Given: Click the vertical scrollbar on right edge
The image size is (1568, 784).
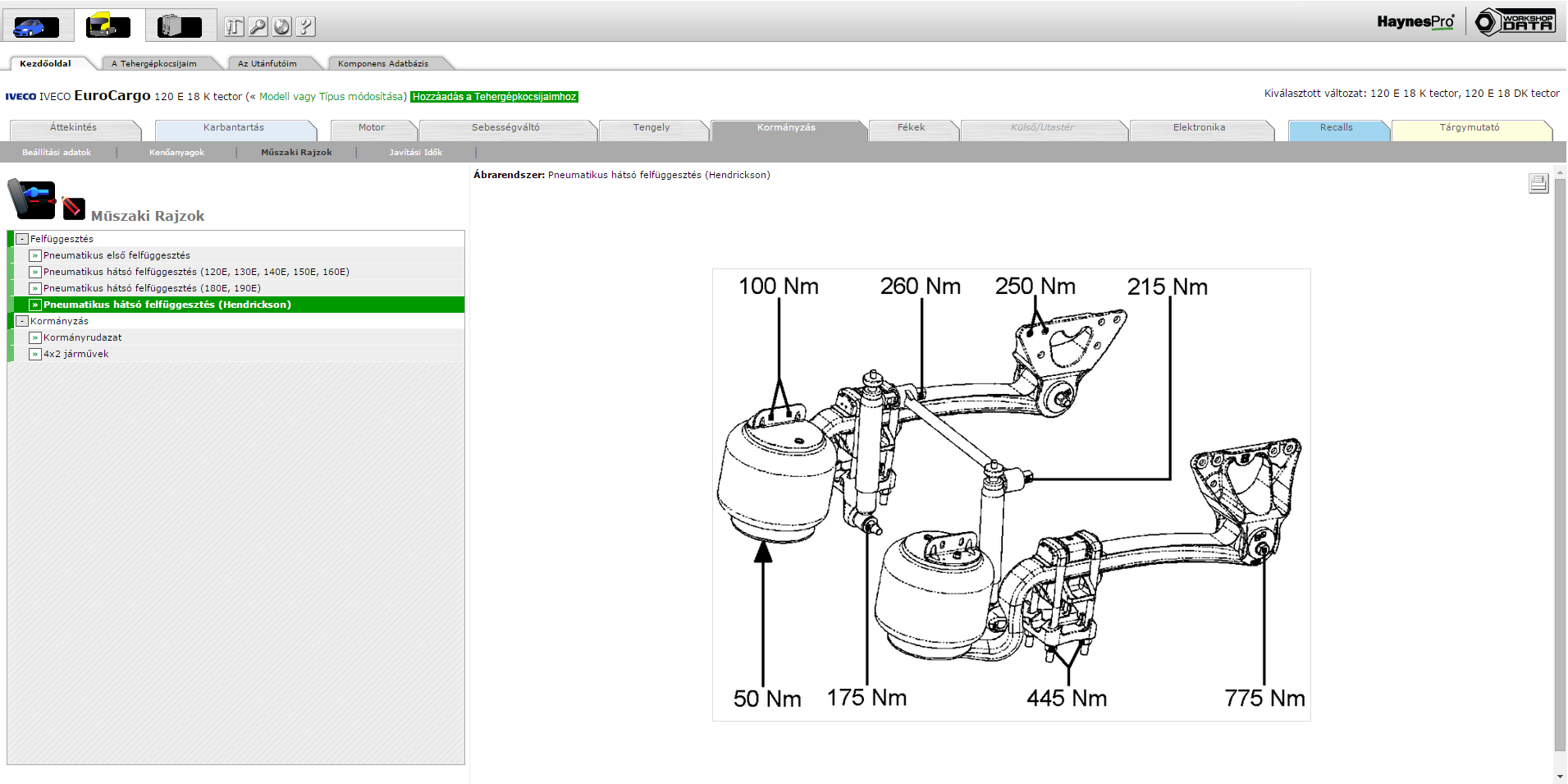Looking at the screenshot, I should [1559, 460].
